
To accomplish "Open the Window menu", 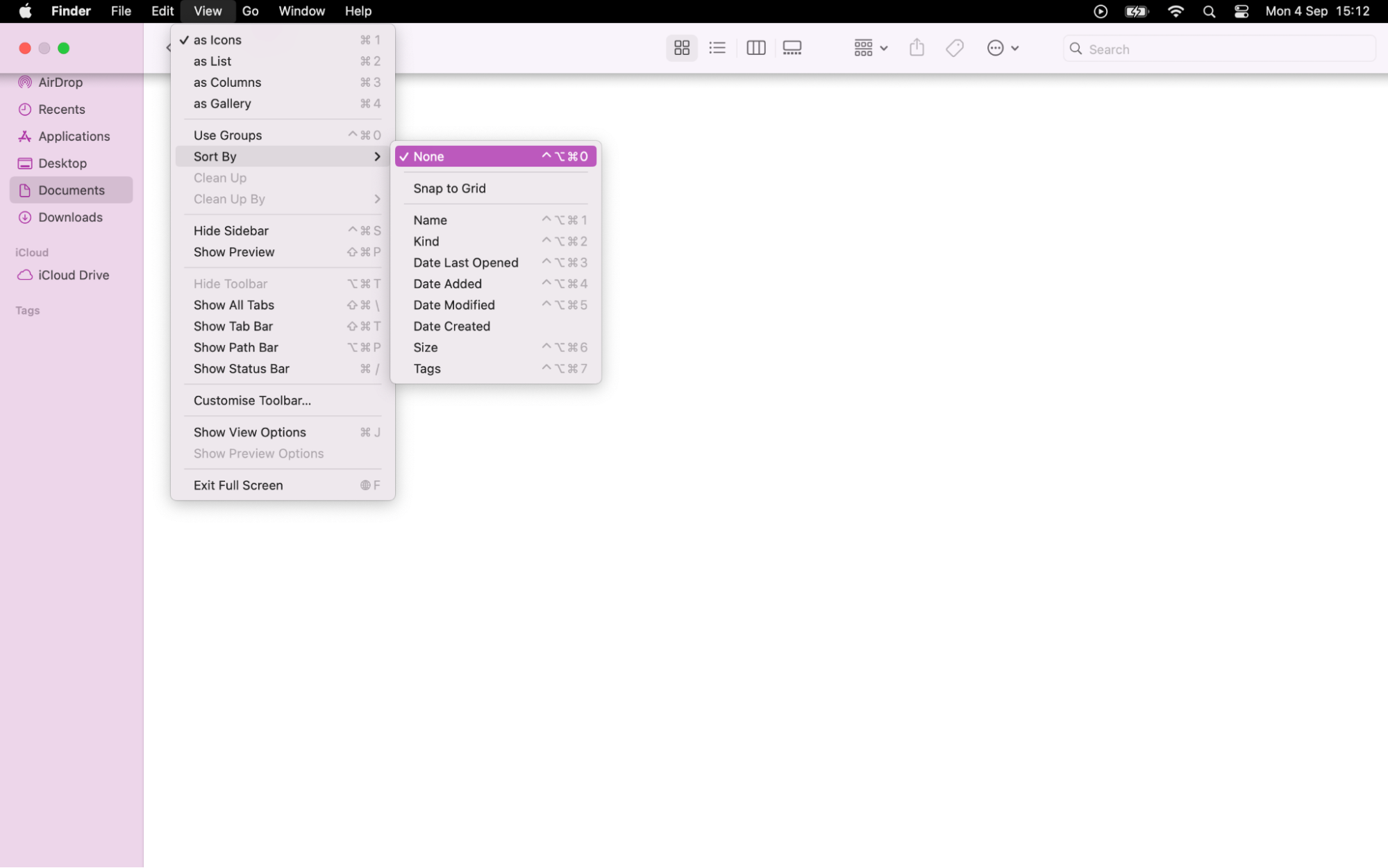I will pos(301,11).
